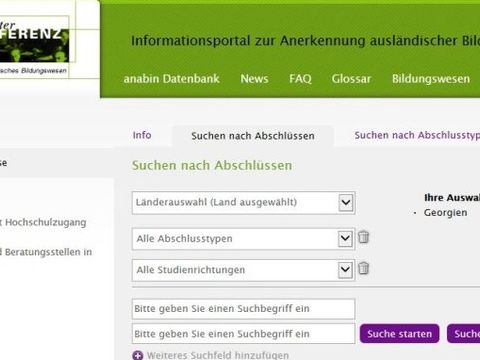Screen dimensions: 480x360
Task: Open the Länderauswahl dropdown arrow
Action: coord(346,202)
